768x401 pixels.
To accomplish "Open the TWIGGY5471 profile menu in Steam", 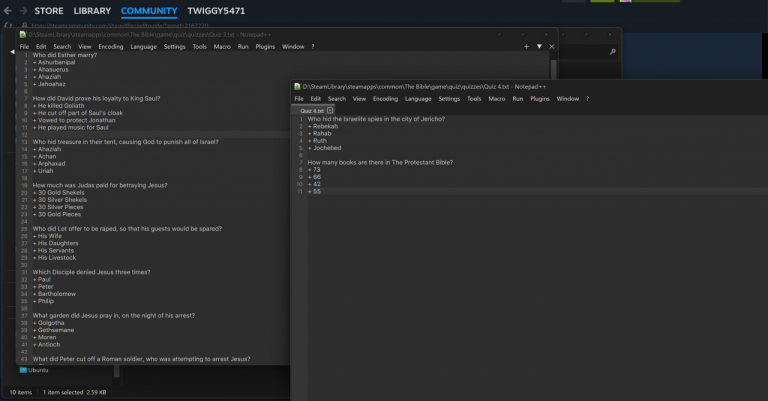I will click(x=218, y=11).
